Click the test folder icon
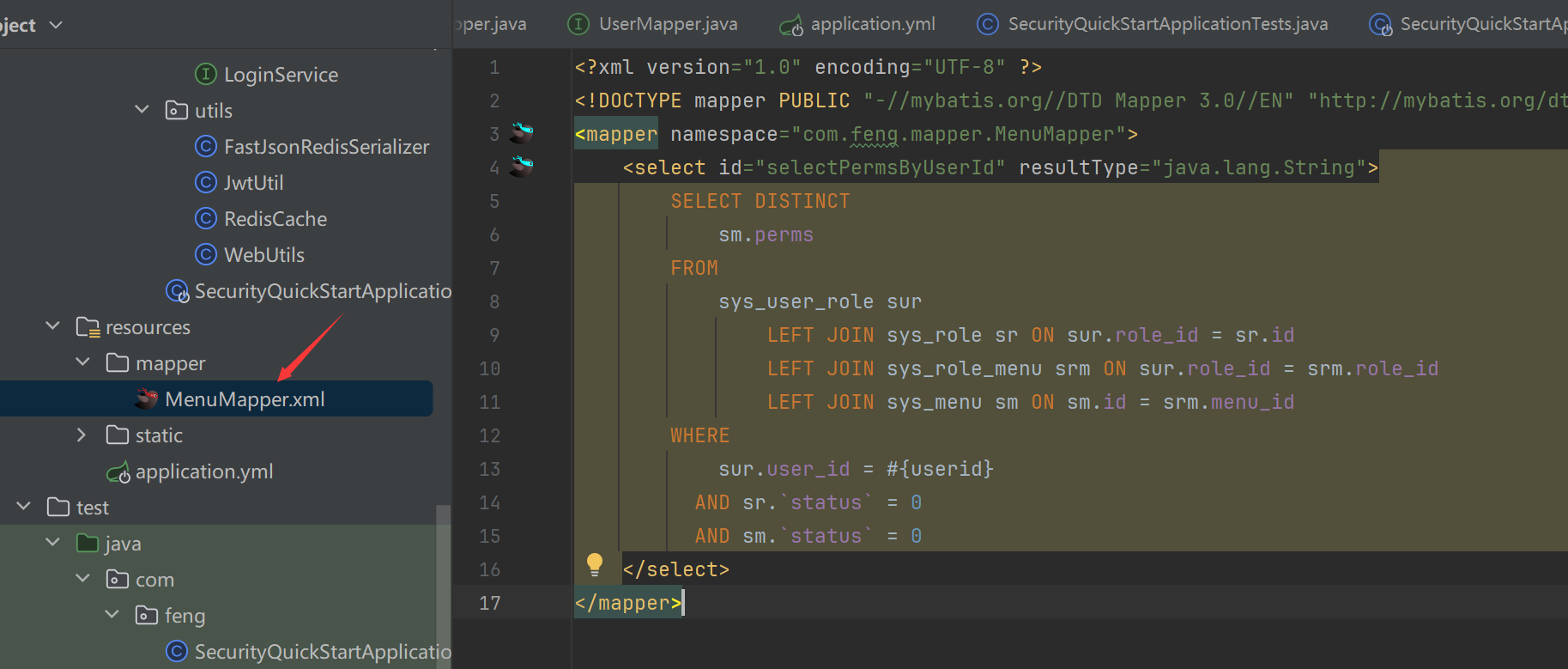The width and height of the screenshot is (1568, 669). click(x=58, y=508)
